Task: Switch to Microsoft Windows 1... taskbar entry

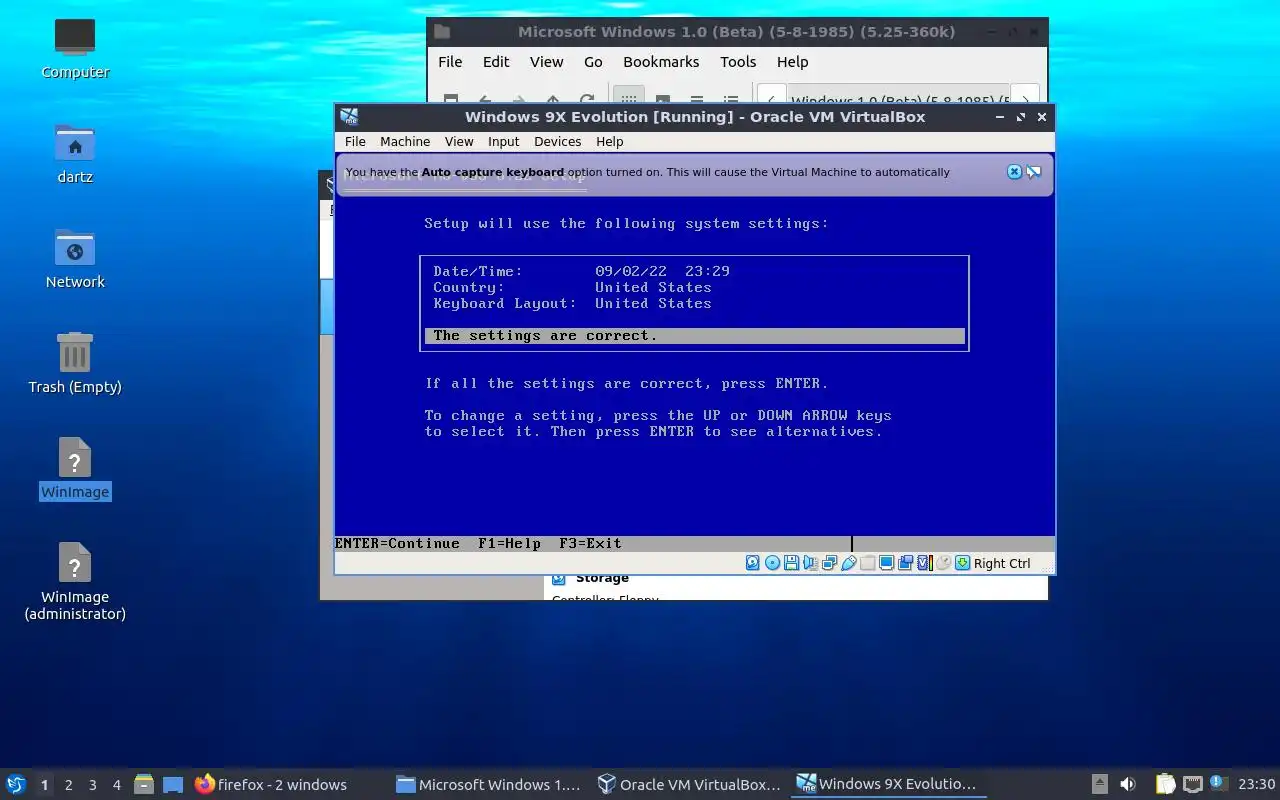Action: pyautogui.click(x=488, y=785)
